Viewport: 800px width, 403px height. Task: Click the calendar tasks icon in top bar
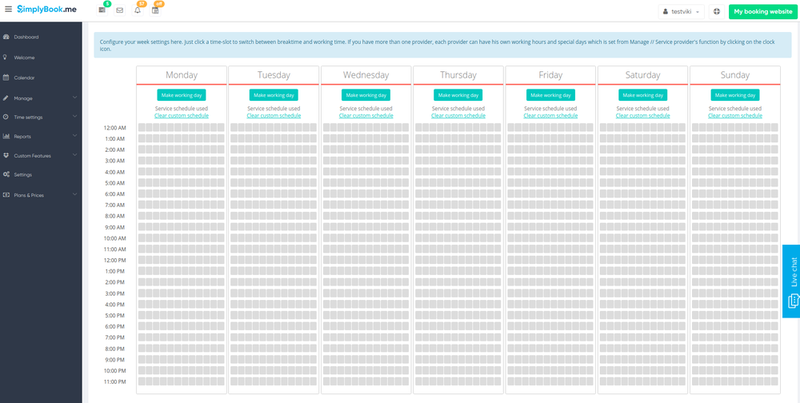tap(155, 11)
